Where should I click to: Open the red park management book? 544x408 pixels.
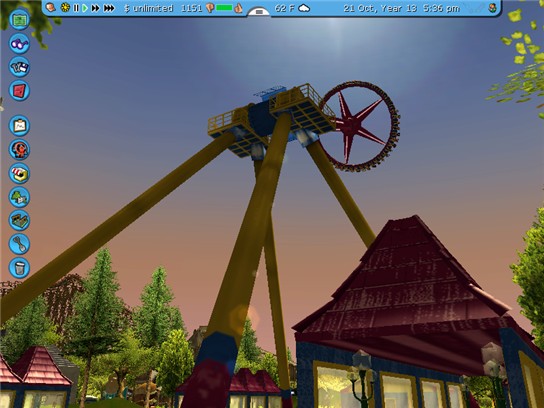coord(19,91)
